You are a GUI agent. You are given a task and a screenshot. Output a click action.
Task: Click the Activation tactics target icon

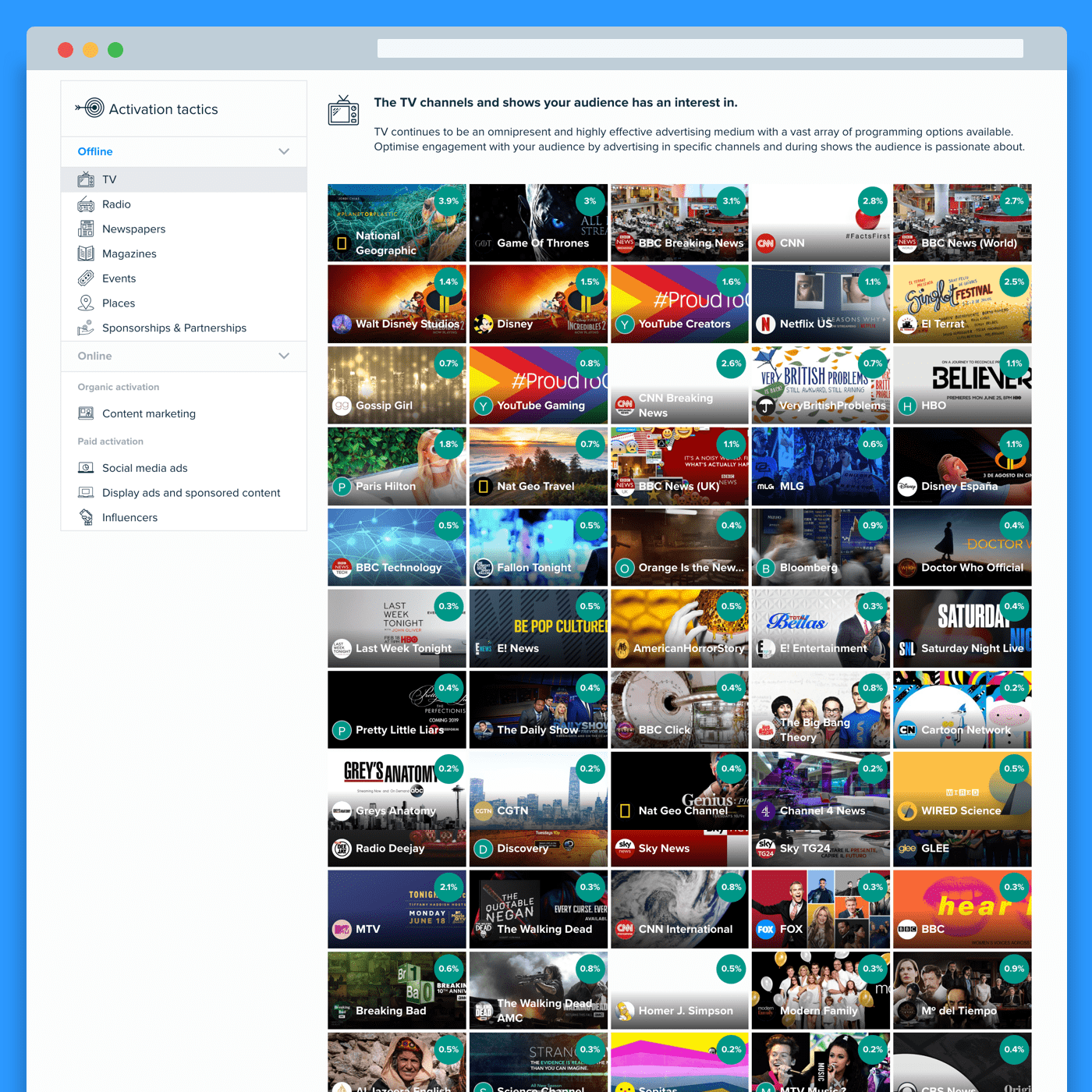pyautogui.click(x=90, y=108)
